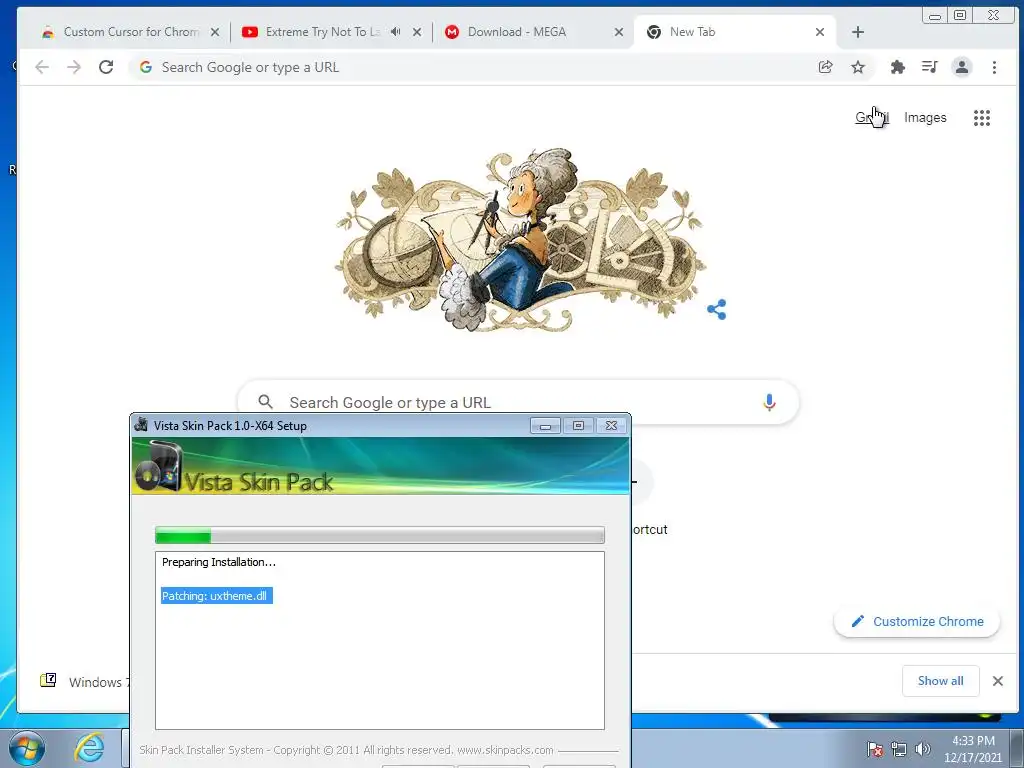Open the Google Doodle illustration
The height and width of the screenshot is (768, 1024).
tap(520, 240)
